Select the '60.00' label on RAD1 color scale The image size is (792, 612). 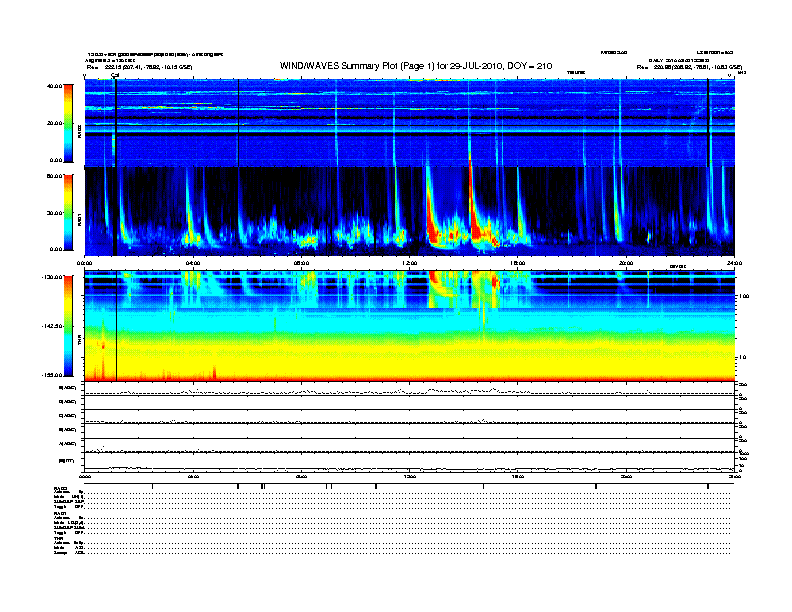(54, 176)
